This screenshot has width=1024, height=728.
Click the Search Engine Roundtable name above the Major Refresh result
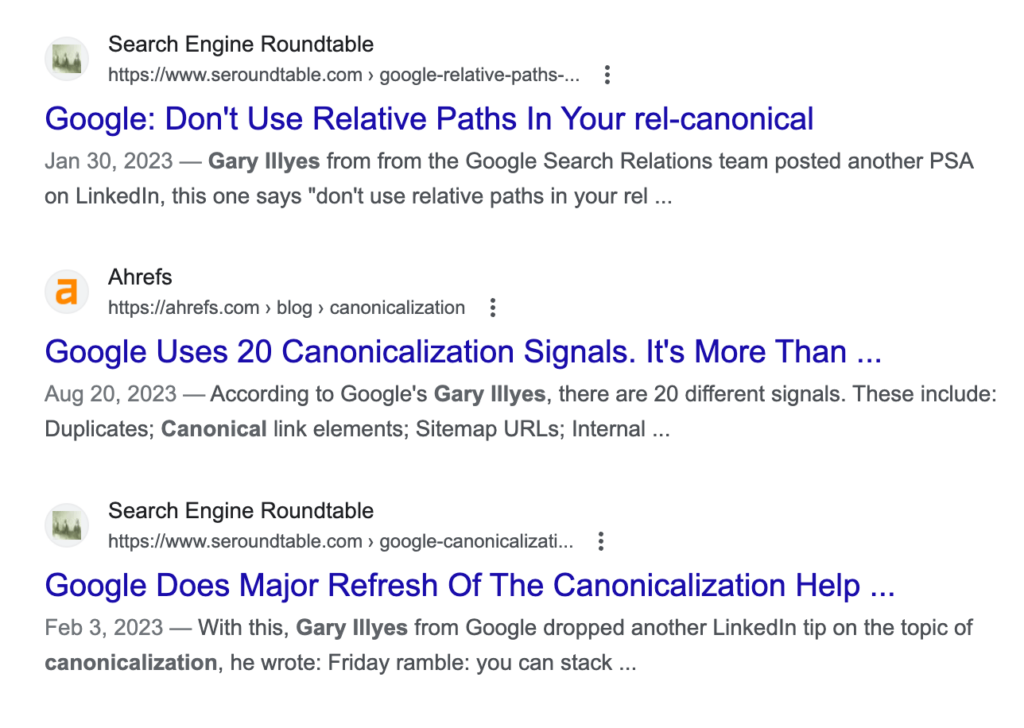point(240,511)
